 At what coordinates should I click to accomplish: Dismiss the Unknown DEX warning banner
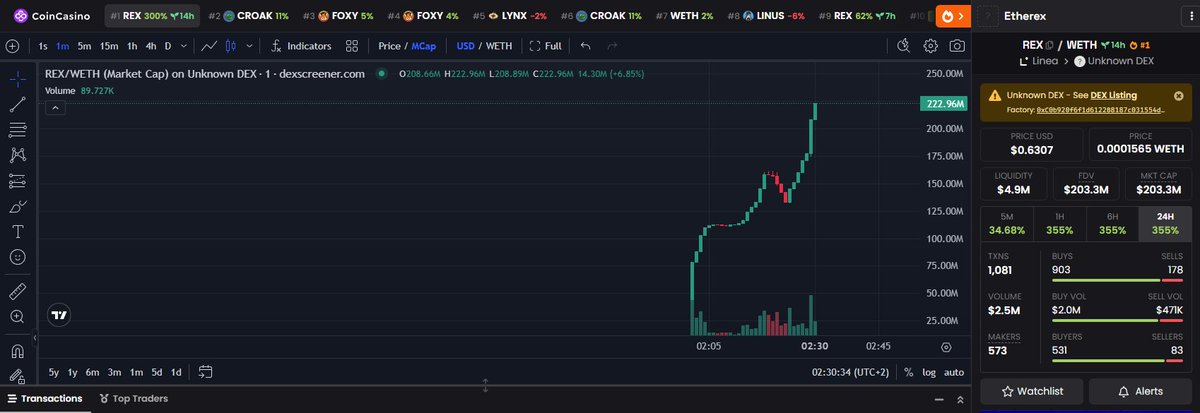click(1178, 96)
